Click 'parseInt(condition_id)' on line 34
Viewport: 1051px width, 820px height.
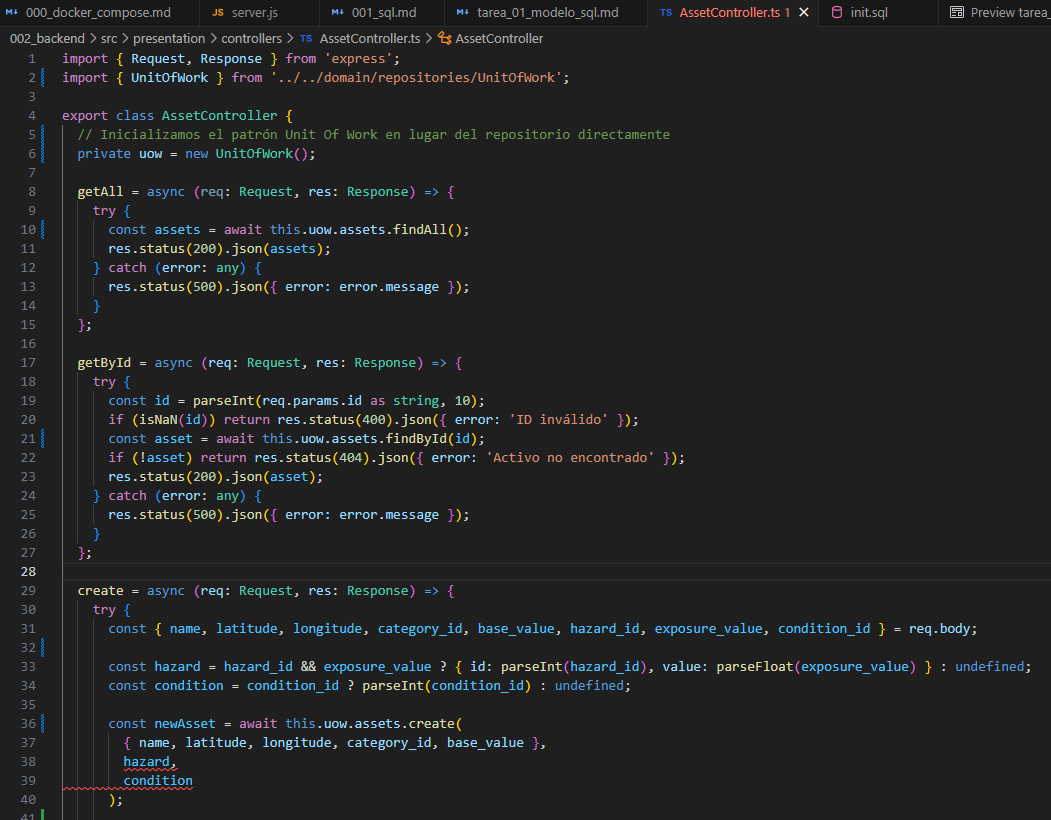click(x=446, y=686)
